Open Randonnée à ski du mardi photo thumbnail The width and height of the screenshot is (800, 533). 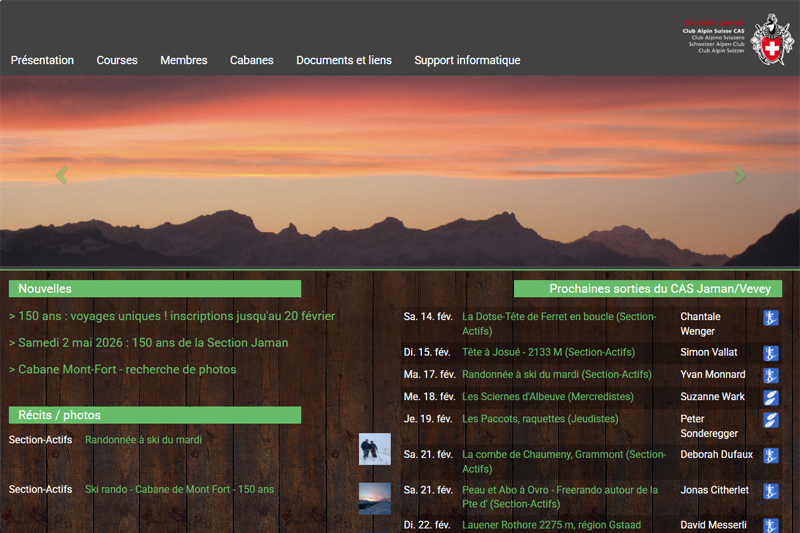pos(375,449)
